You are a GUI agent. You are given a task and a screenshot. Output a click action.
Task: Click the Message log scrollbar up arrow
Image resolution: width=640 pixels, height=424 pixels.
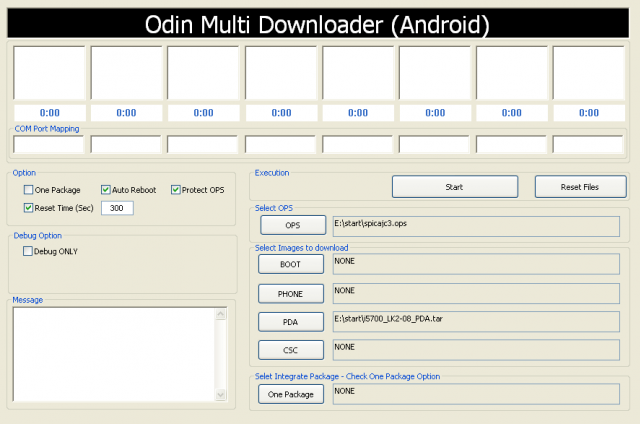(220, 314)
